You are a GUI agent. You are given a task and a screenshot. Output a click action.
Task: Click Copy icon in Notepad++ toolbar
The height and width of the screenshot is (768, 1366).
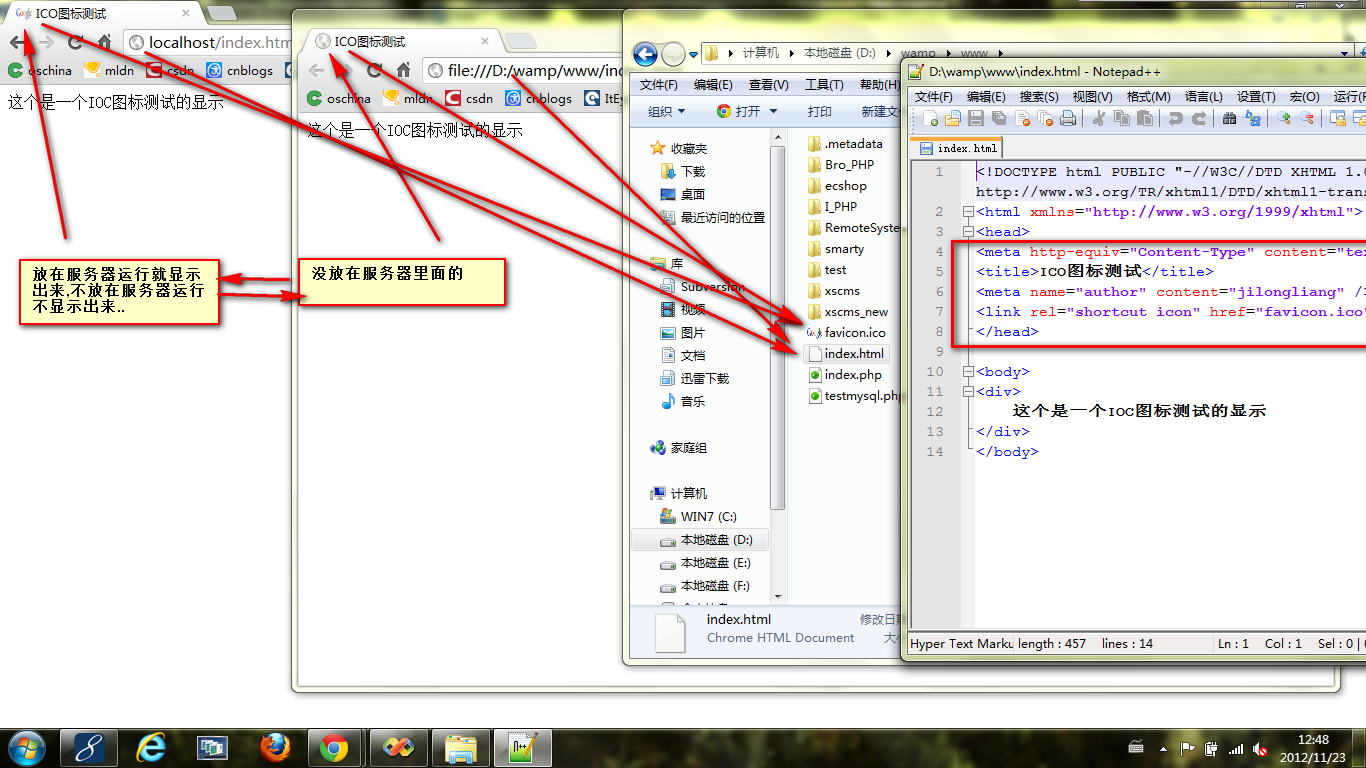point(1121,118)
